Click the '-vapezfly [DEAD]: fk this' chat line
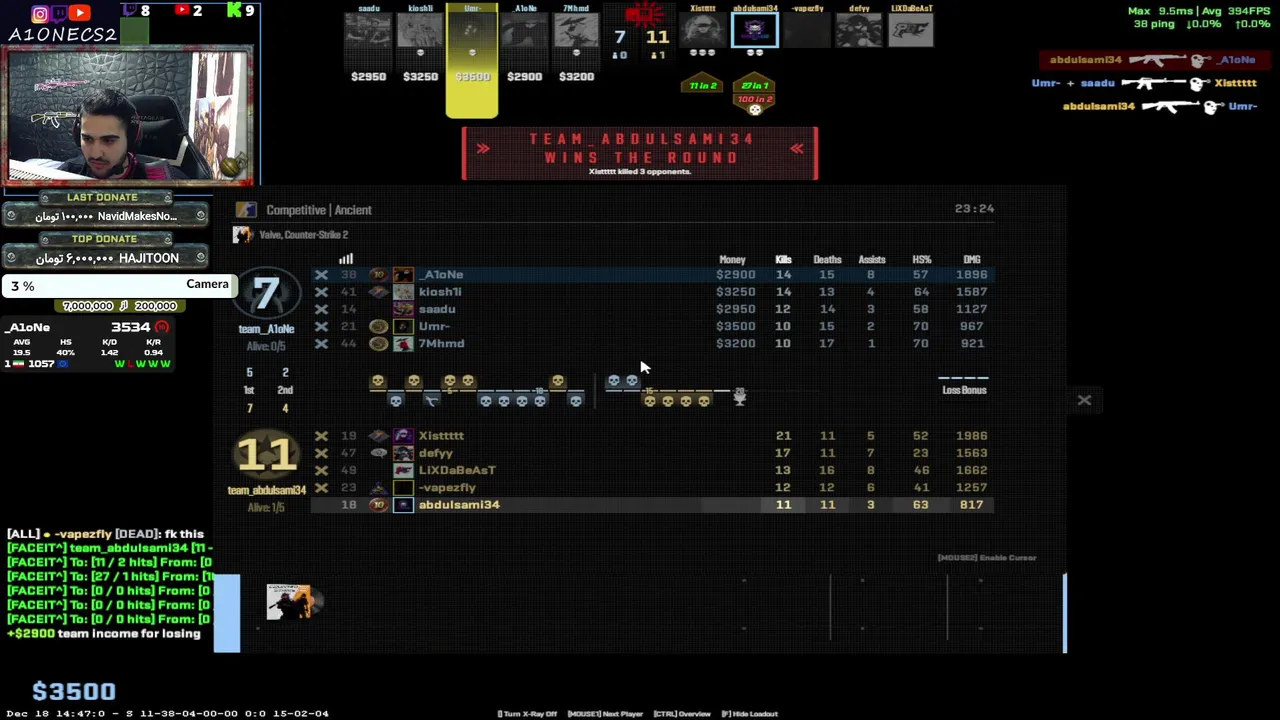Image resolution: width=1280 pixels, height=720 pixels. coord(105,535)
